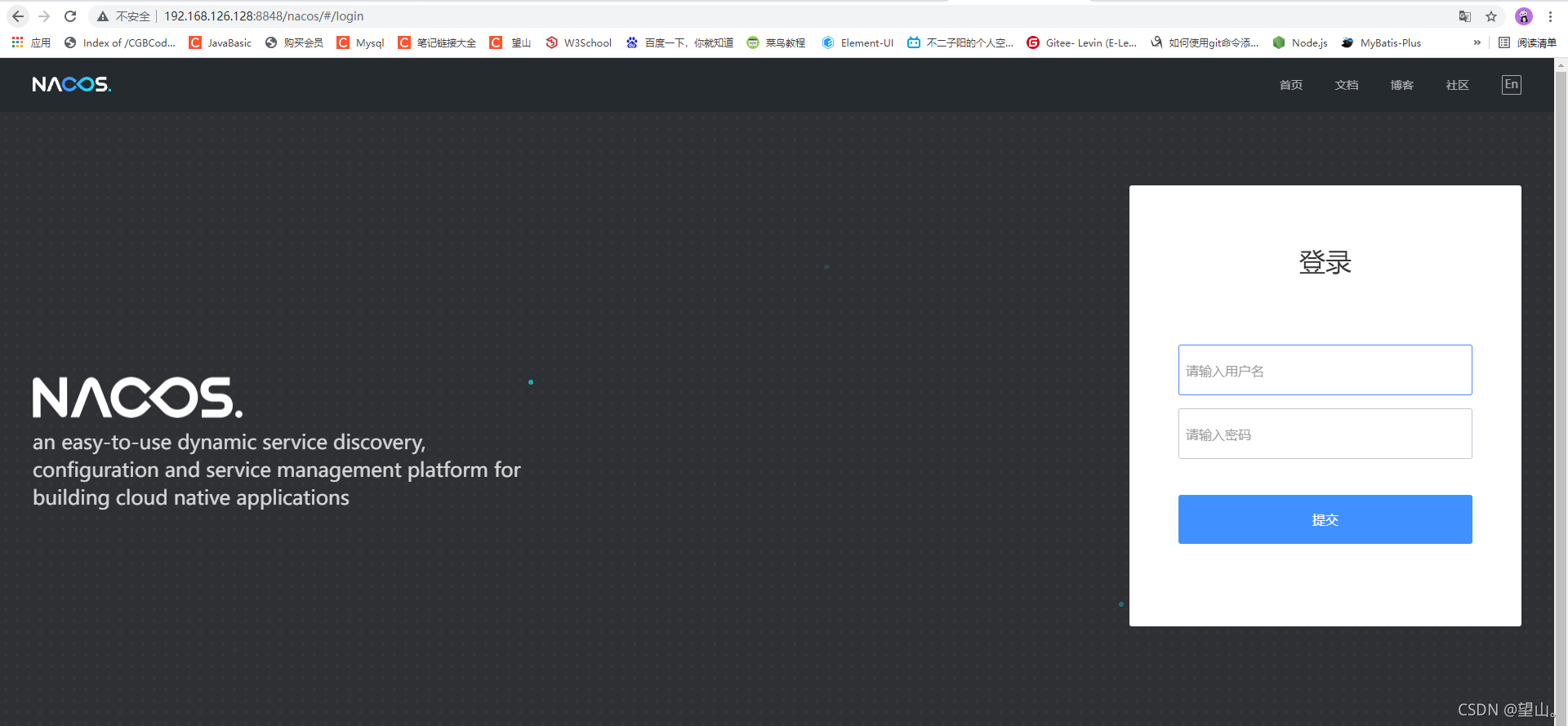1568x726 pixels.
Task: Click the address bar URL
Action: coord(264,16)
